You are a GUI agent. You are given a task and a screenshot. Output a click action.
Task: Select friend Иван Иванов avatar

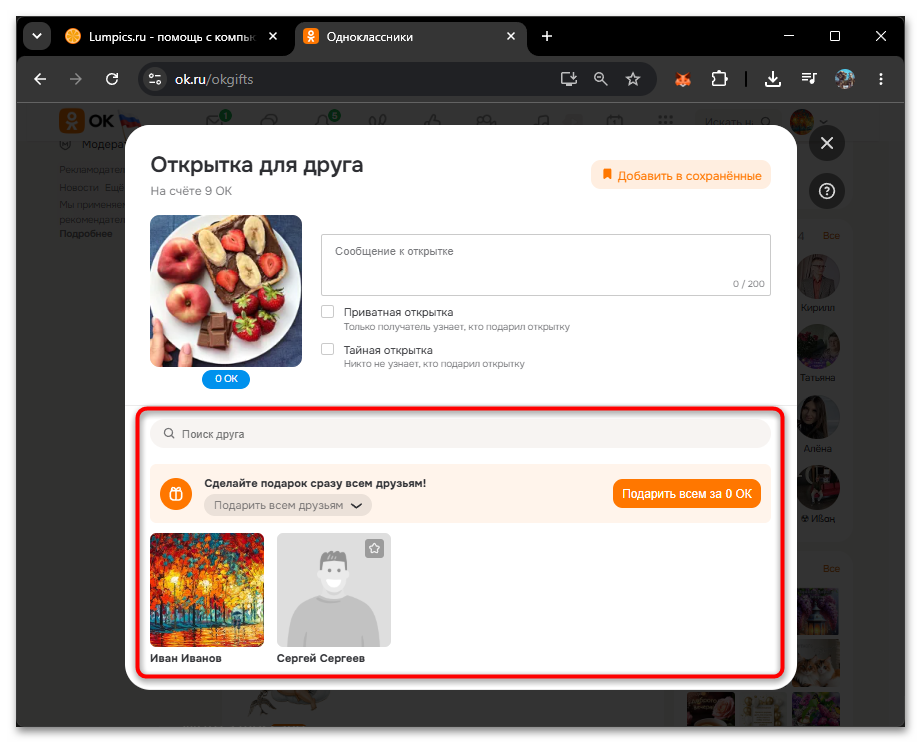(207, 590)
